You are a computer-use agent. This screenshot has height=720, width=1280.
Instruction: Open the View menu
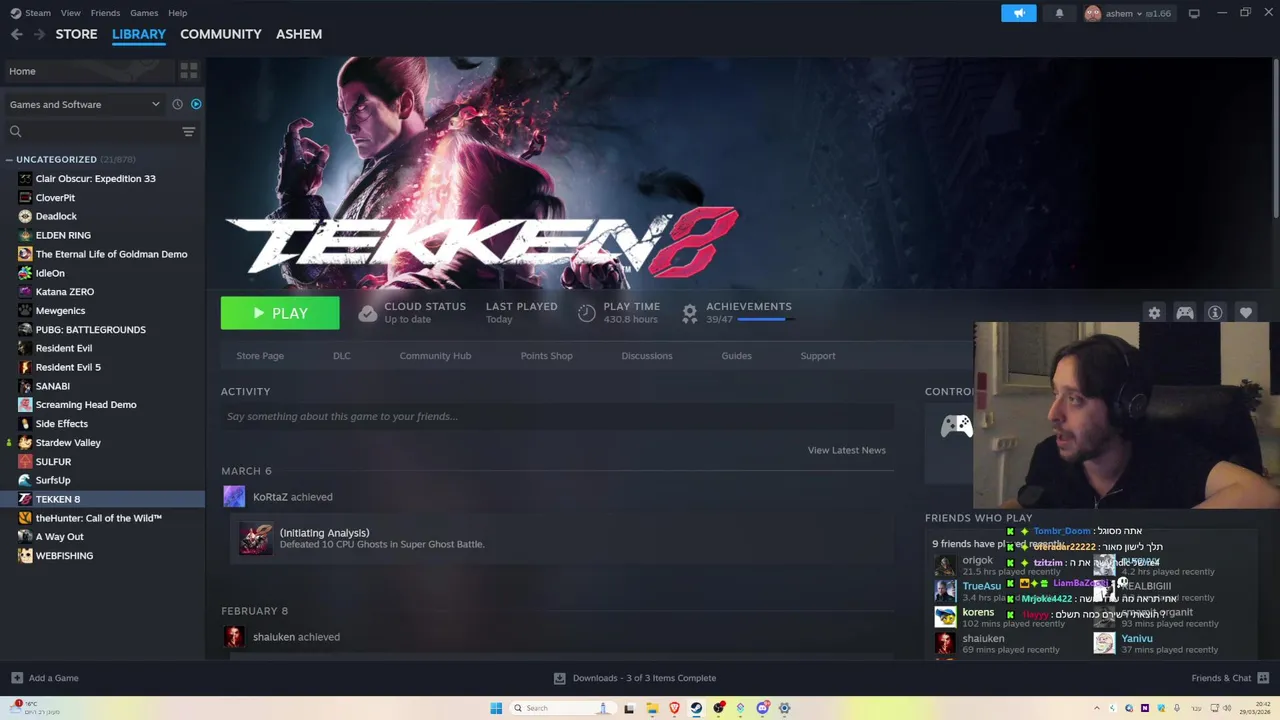point(70,13)
